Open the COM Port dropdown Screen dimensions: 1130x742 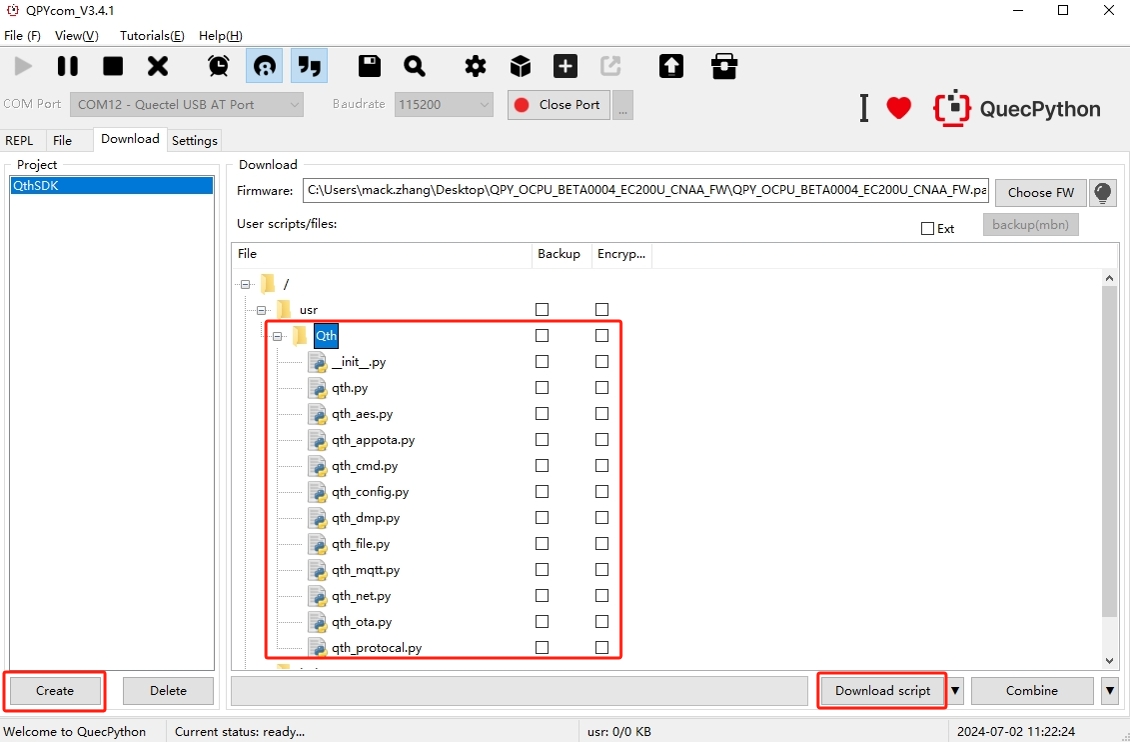point(187,104)
